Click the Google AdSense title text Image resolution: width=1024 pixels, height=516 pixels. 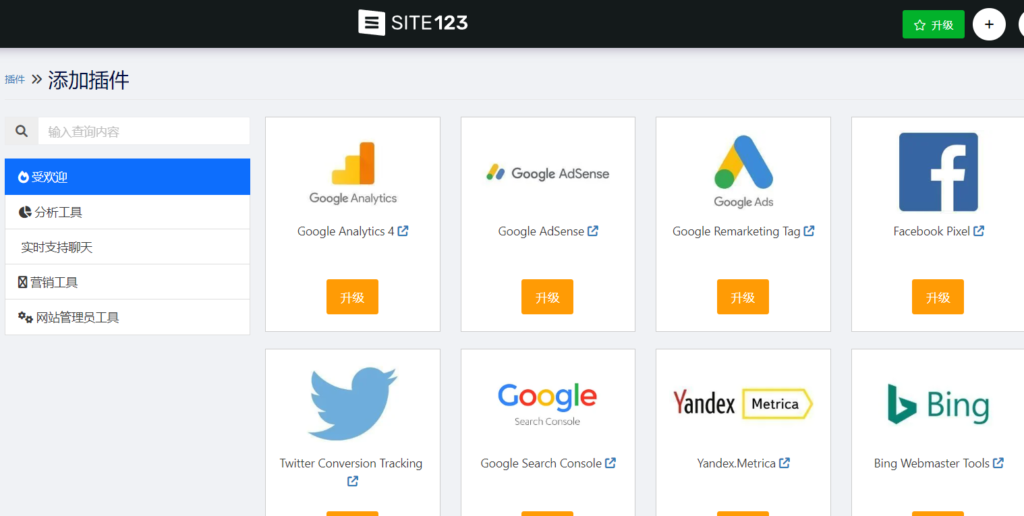click(x=541, y=231)
